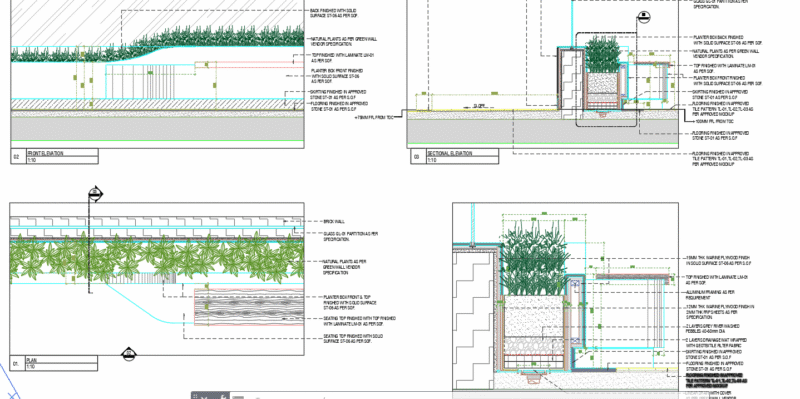Image resolution: width=800 pixels, height=399 pixels.
Task: Select the 1:10 scale under PLAN
Action: [x=31, y=366]
